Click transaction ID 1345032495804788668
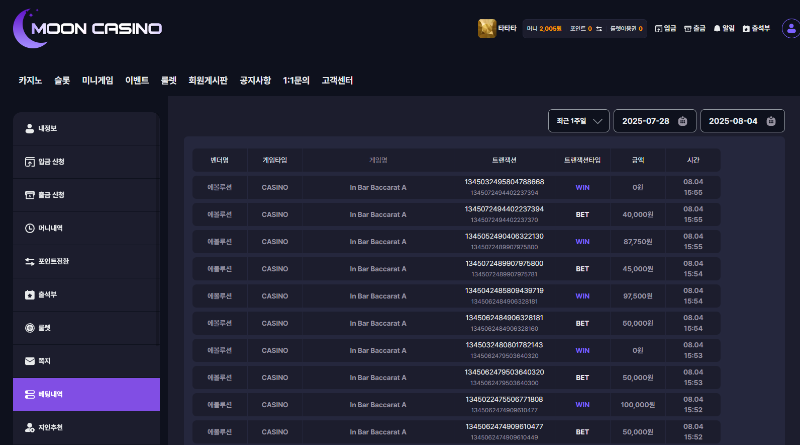This screenshot has height=445, width=800. point(504,182)
